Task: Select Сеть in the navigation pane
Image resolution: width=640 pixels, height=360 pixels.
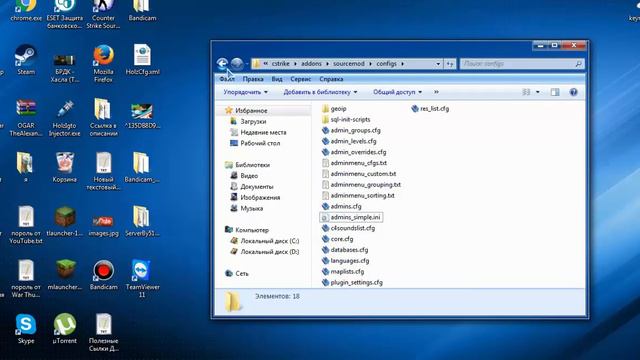Action: pyautogui.click(x=242, y=274)
